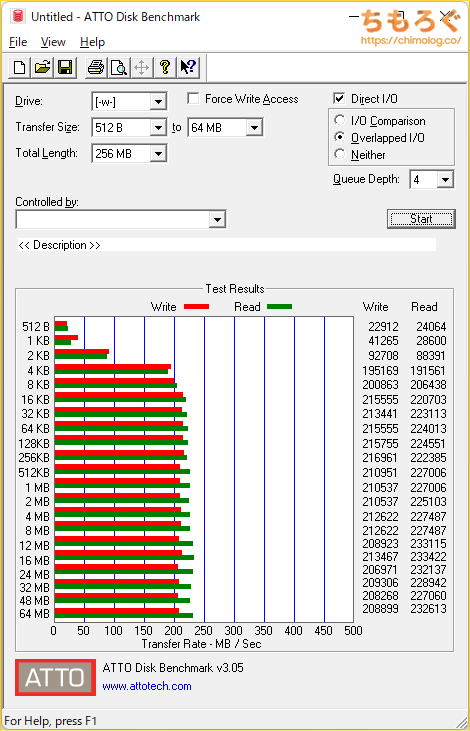This screenshot has height=731, width=470.
Task: Click the Description text field
Action: point(227,245)
